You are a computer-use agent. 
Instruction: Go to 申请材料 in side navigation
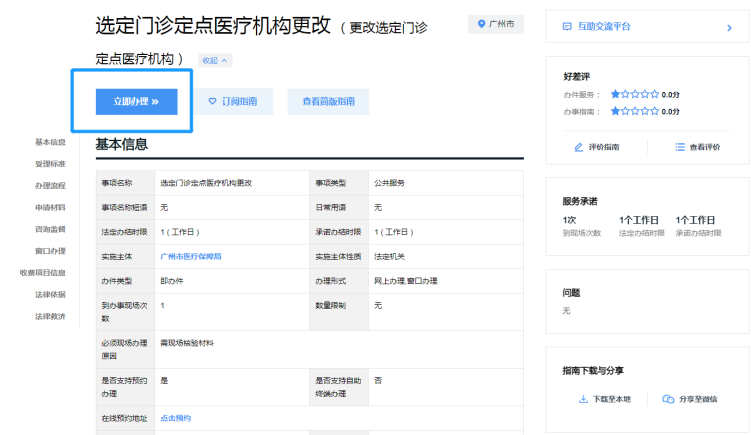pos(50,207)
